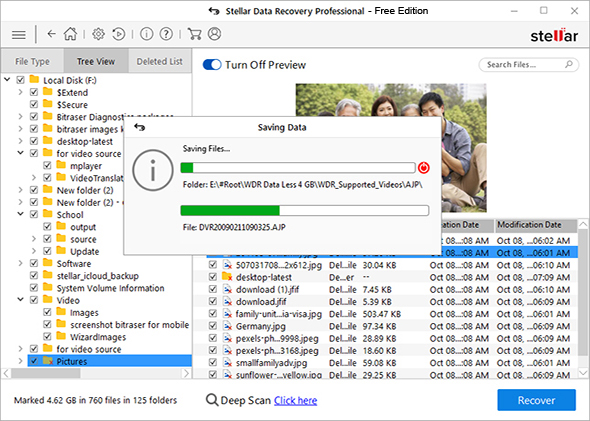This screenshot has height=421, width=590.
Task: Open the help question mark icon
Action: point(166,34)
